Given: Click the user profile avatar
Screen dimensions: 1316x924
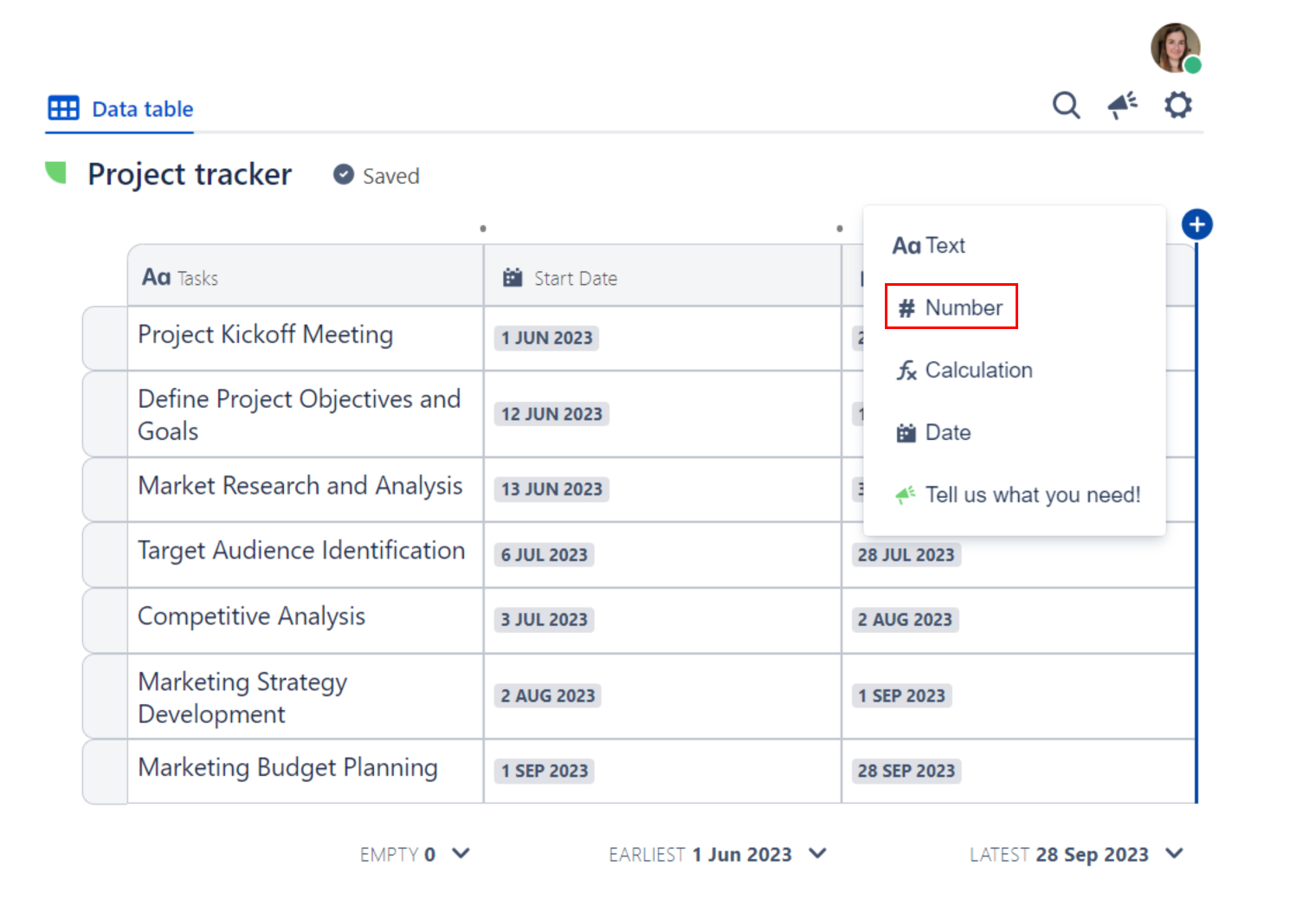Looking at the screenshot, I should point(1175,48).
